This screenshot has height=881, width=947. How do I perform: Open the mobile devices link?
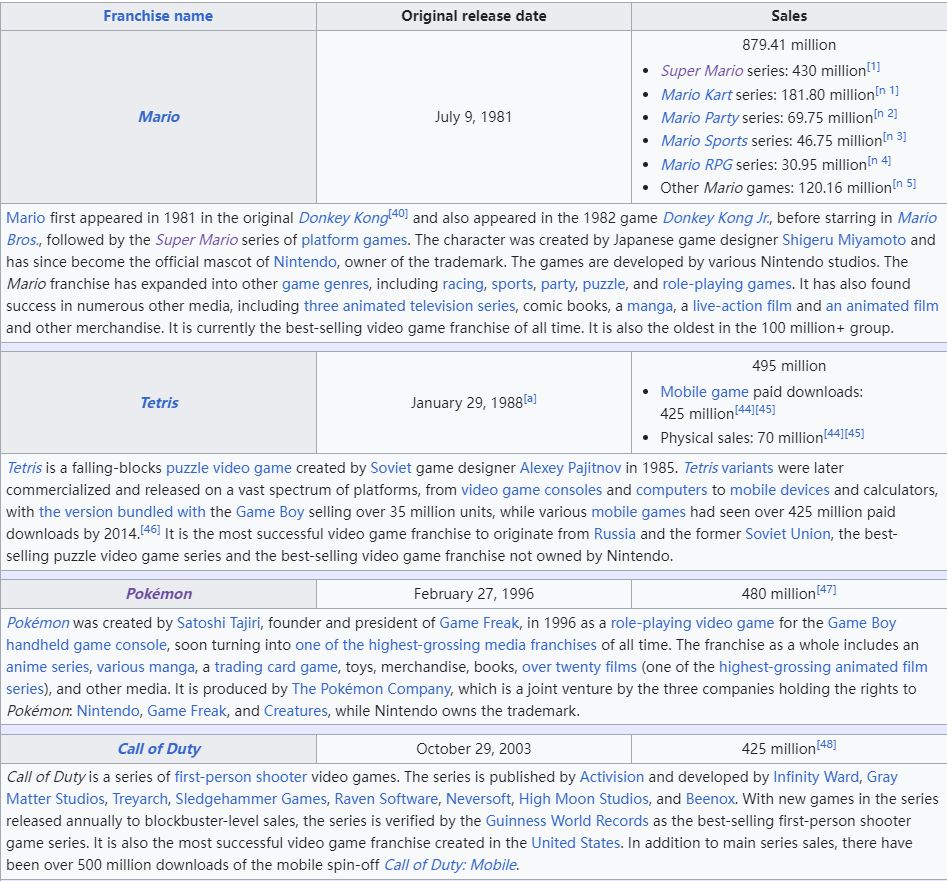pos(780,490)
